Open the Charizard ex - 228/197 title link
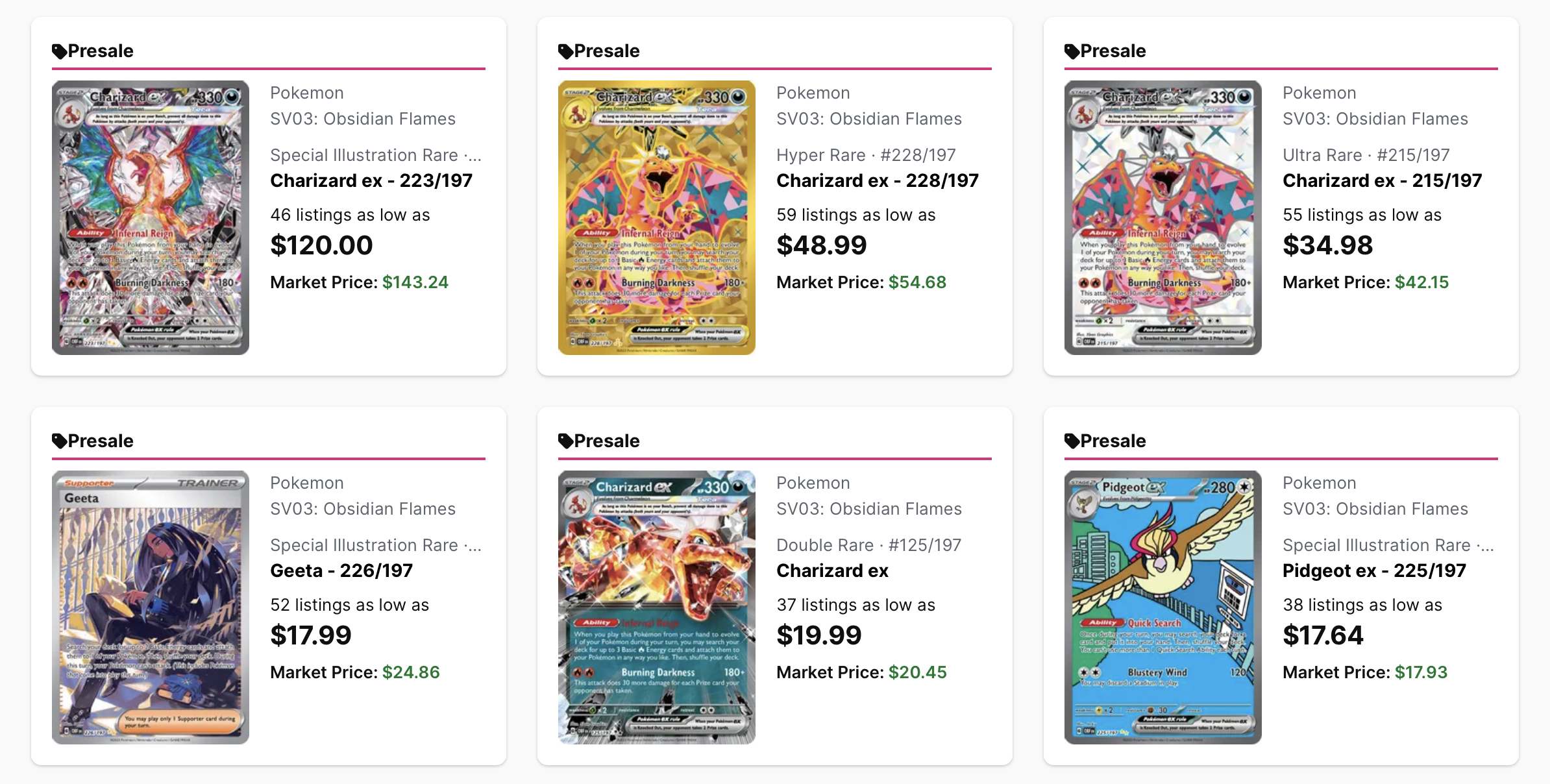Screen dimensions: 1550x784 878,180
